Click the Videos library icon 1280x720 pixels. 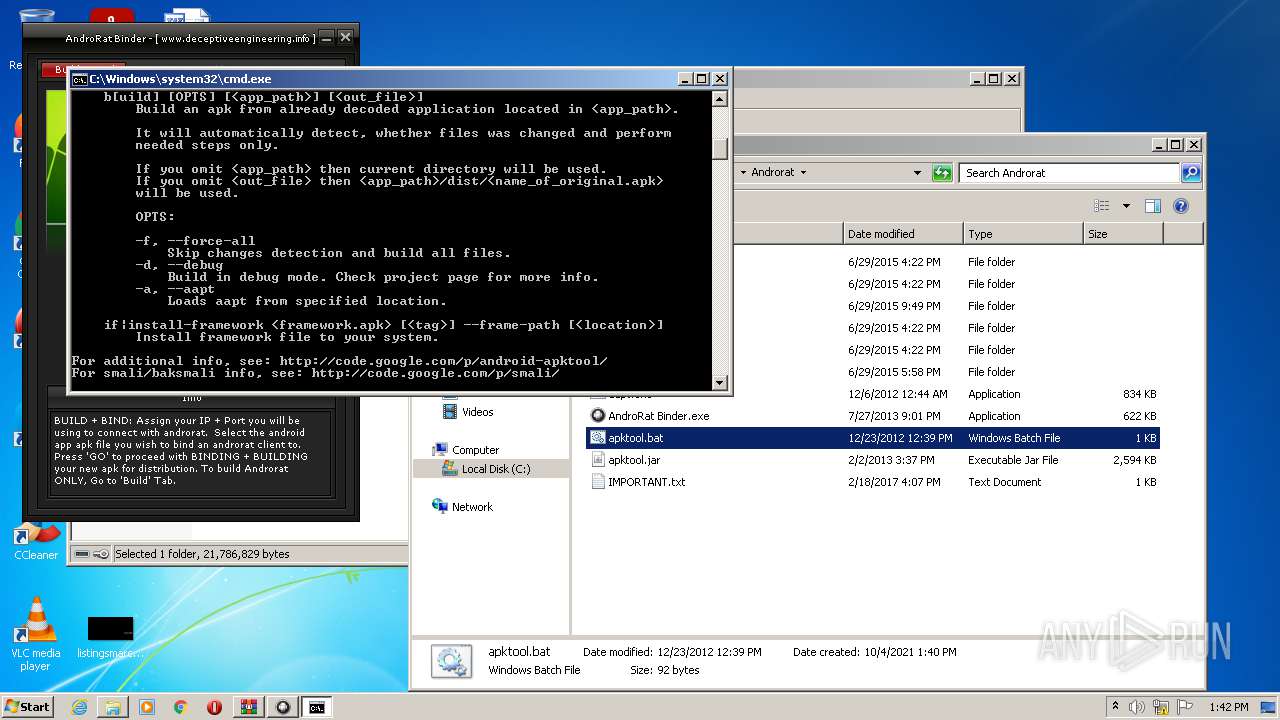coord(449,412)
